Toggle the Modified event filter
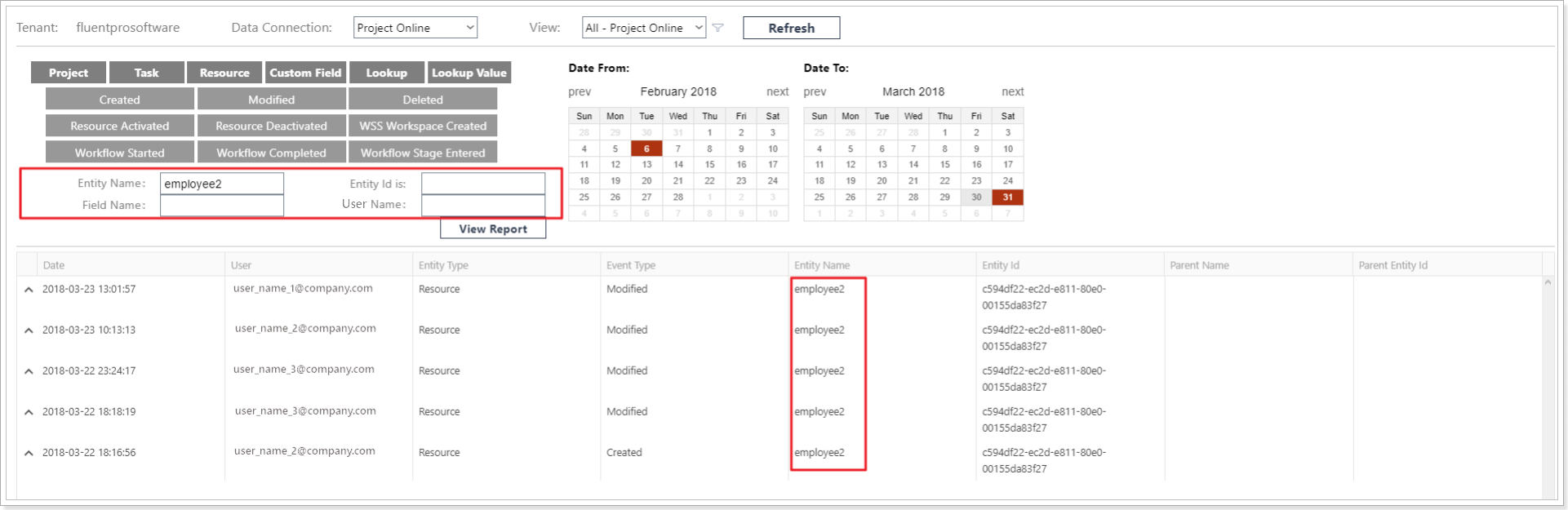Screen dimensions: 1568x510 pyautogui.click(x=271, y=100)
